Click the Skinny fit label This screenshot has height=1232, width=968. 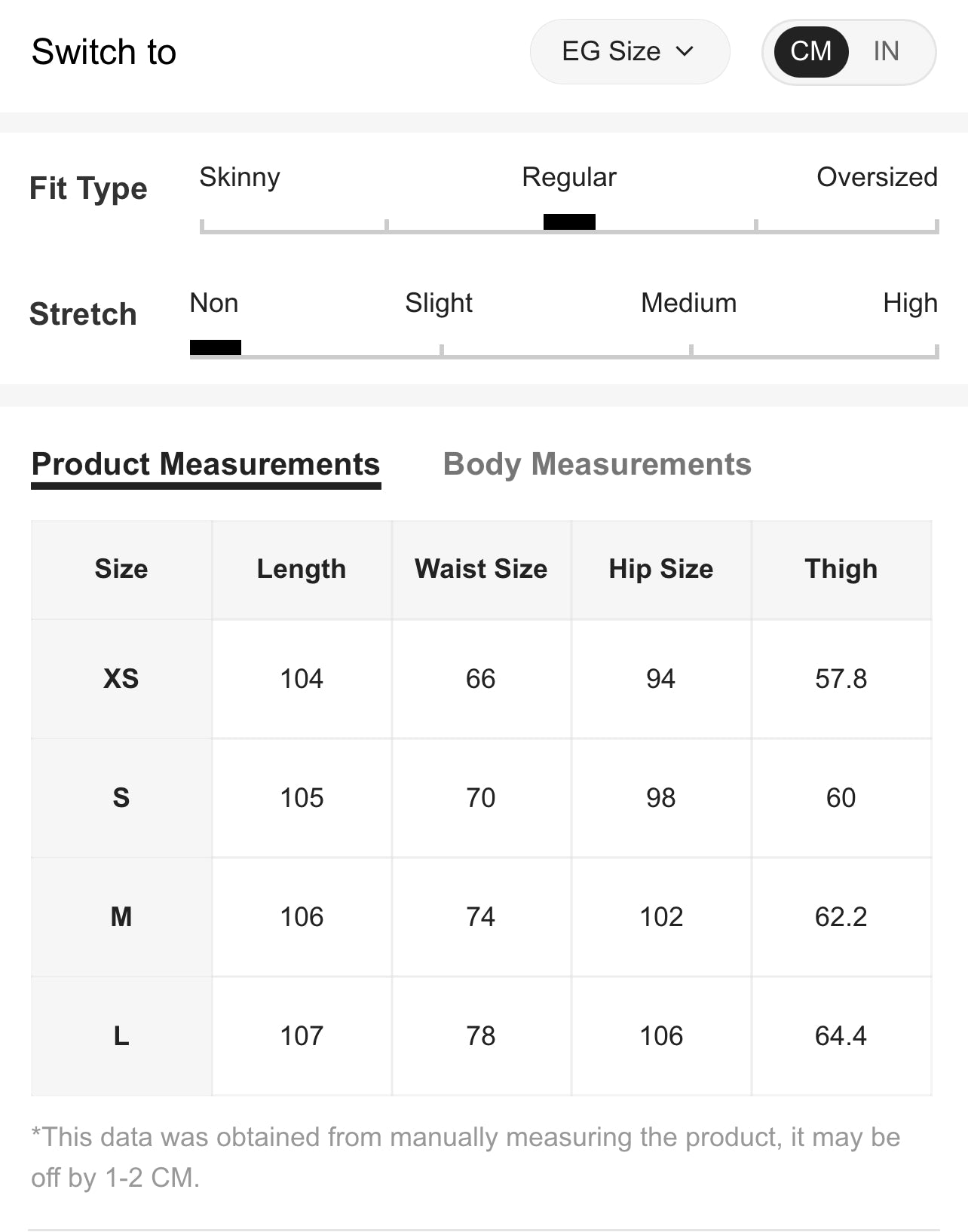[240, 177]
